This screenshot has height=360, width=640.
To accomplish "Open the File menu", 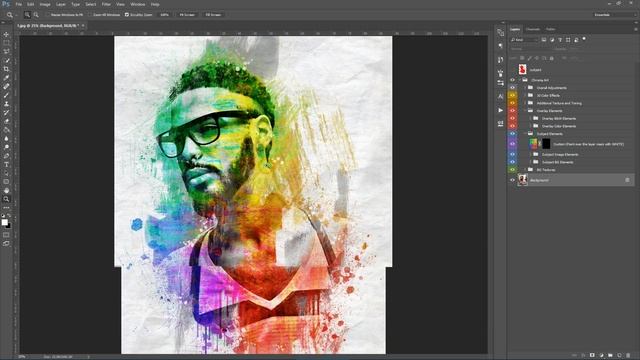I will 18,4.
